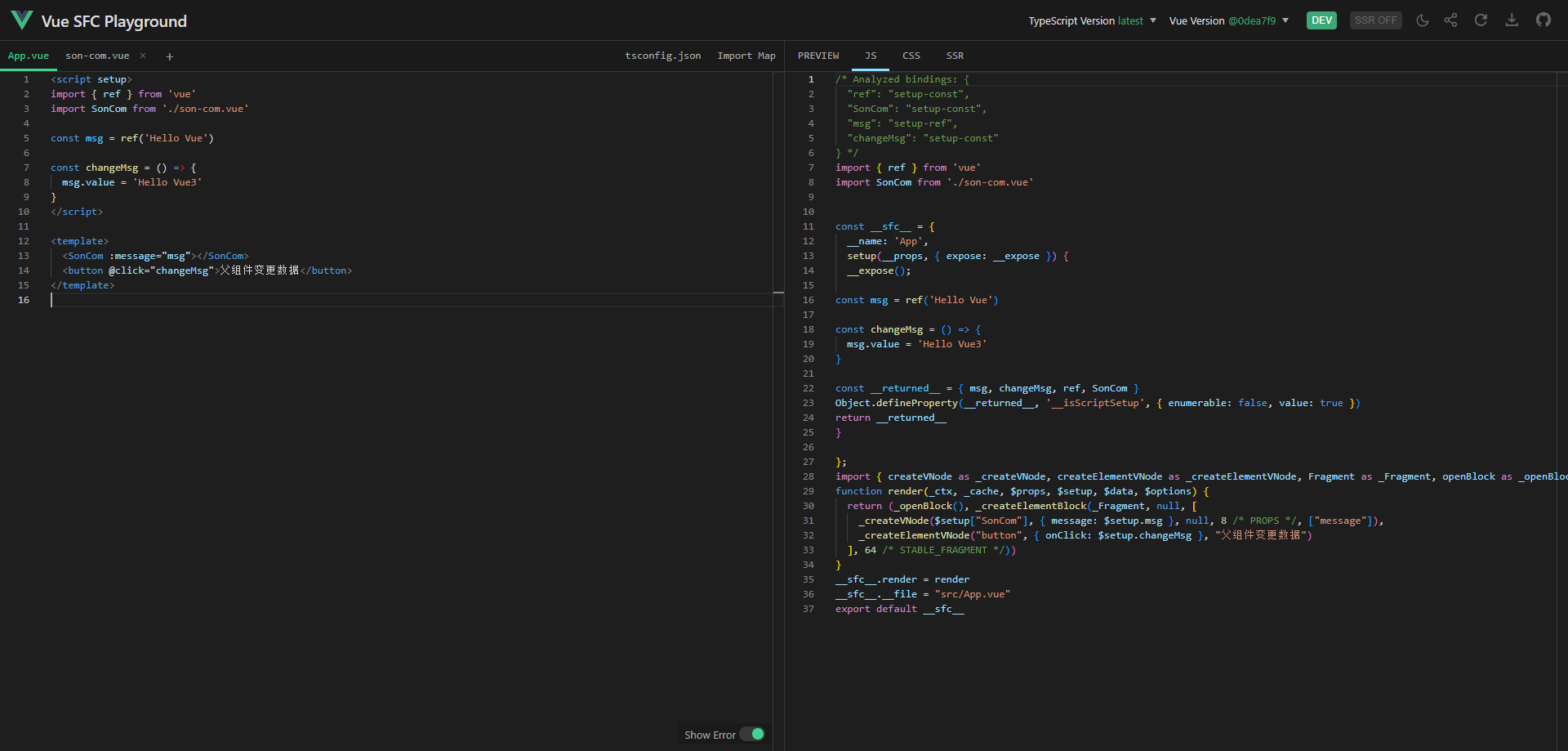The width and height of the screenshot is (1568, 751).
Task: Open Import Map file
Action: (x=746, y=56)
